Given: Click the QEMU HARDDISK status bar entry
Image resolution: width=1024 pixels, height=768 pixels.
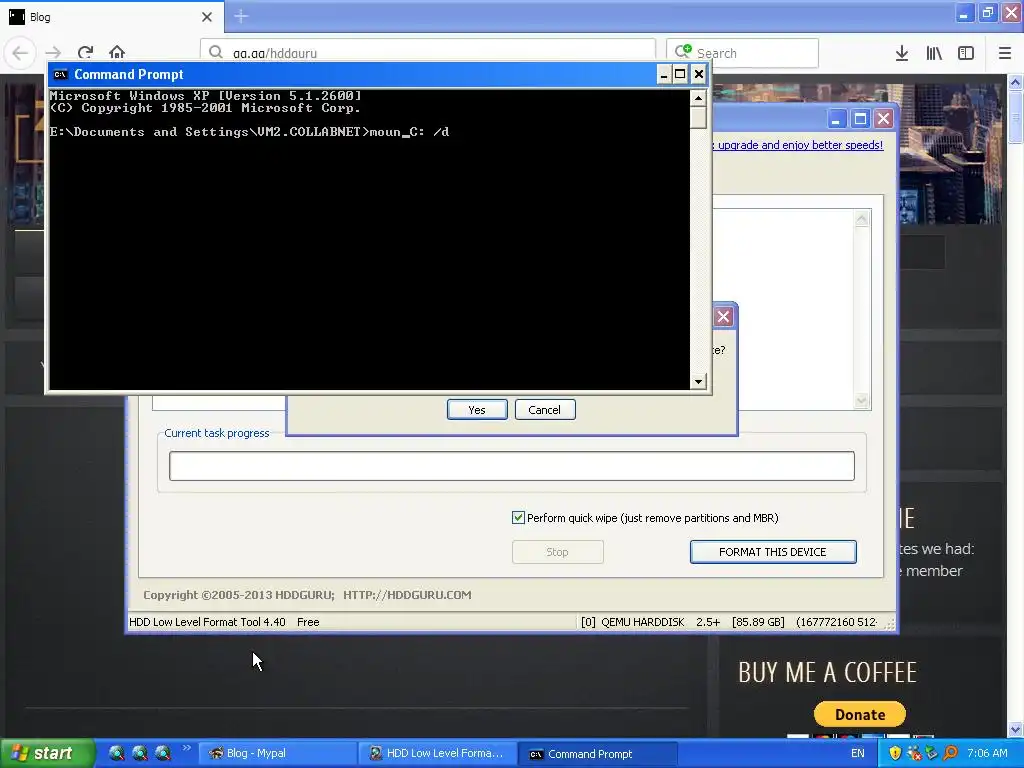Looking at the screenshot, I should tap(643, 622).
